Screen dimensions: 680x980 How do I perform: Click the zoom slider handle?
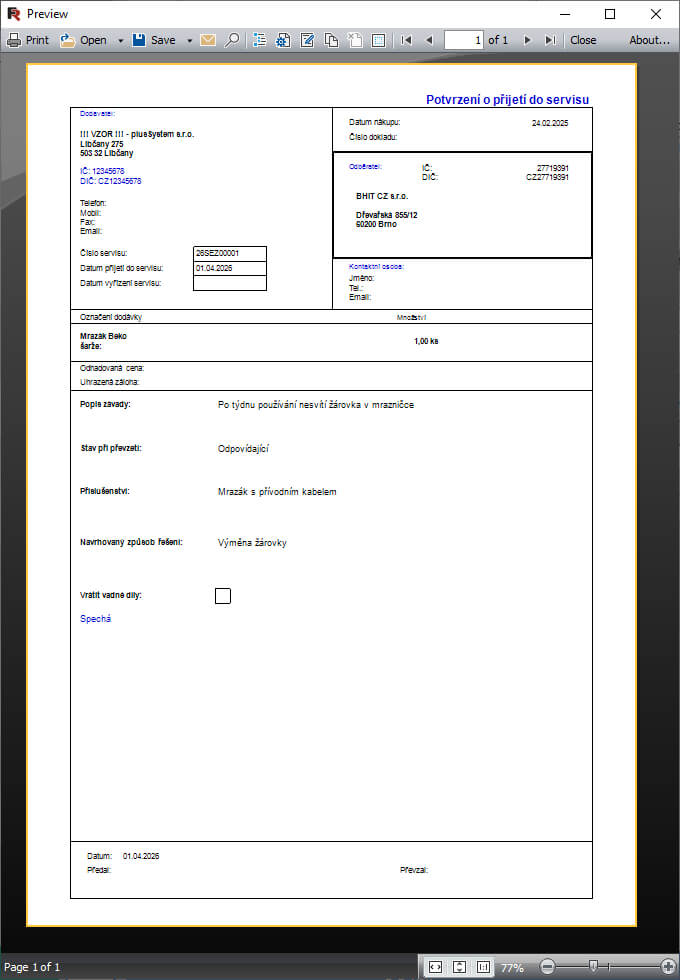coord(593,966)
